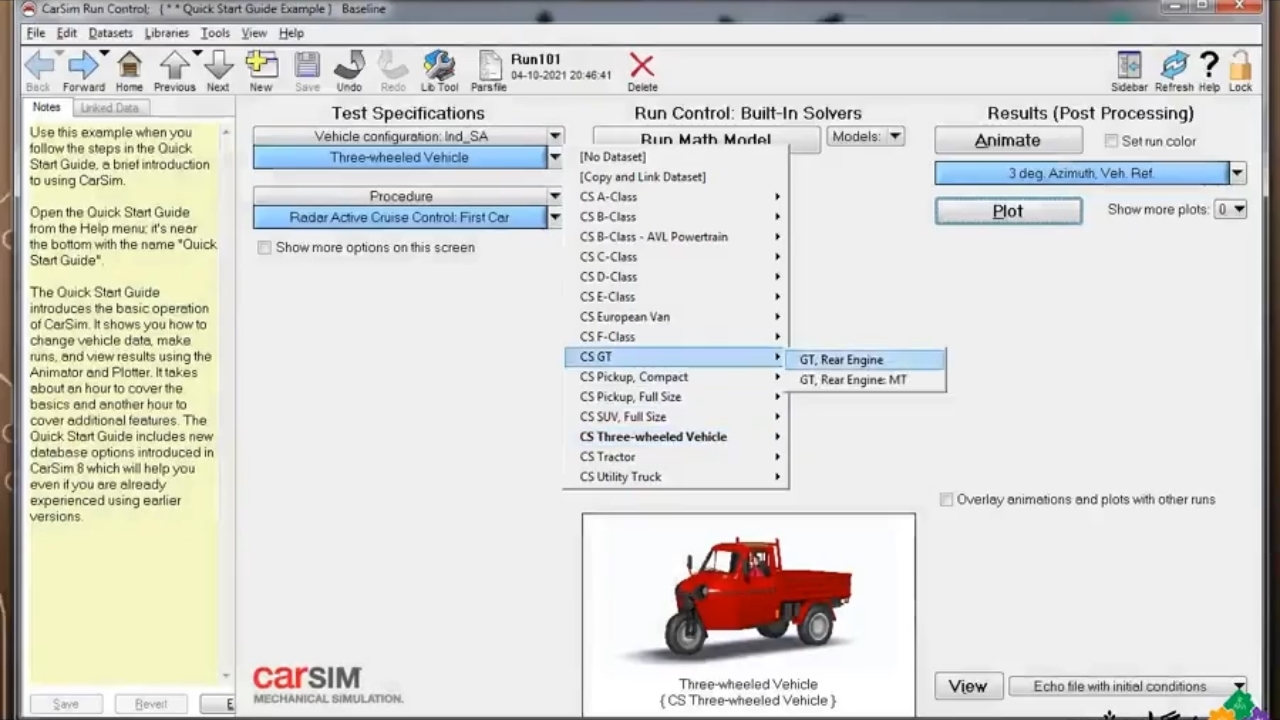Open the Parsfile icon
The height and width of the screenshot is (720, 1280).
point(489,70)
